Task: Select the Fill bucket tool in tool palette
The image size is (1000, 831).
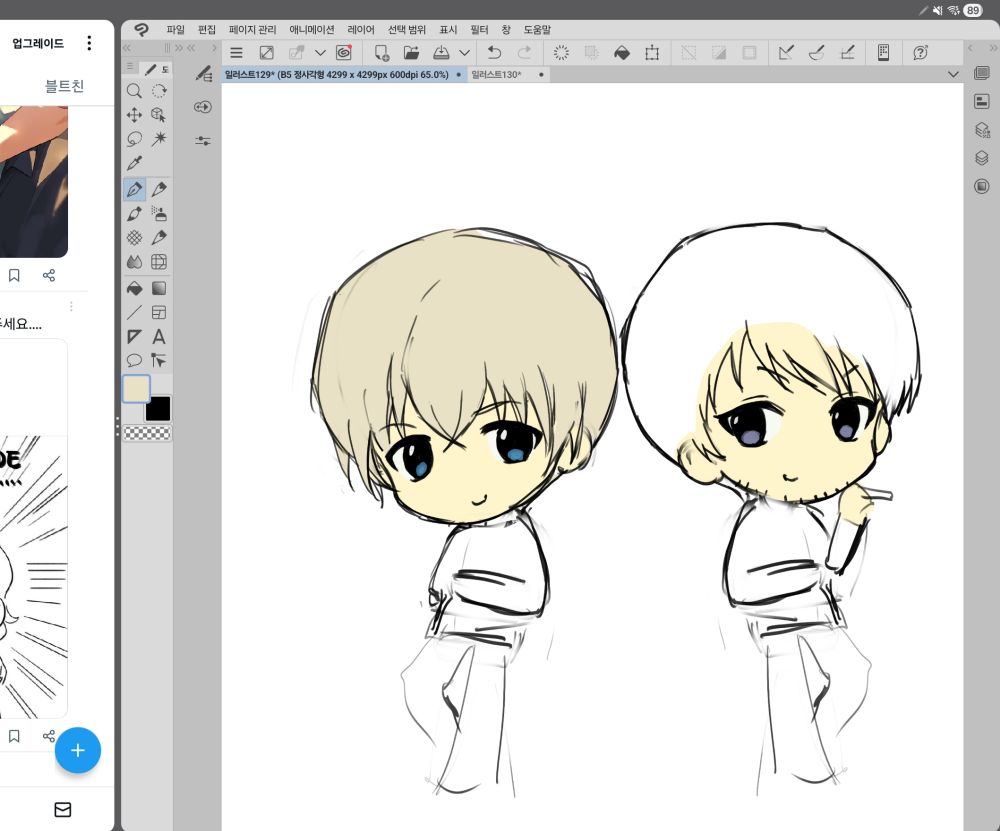Action: click(x=134, y=288)
